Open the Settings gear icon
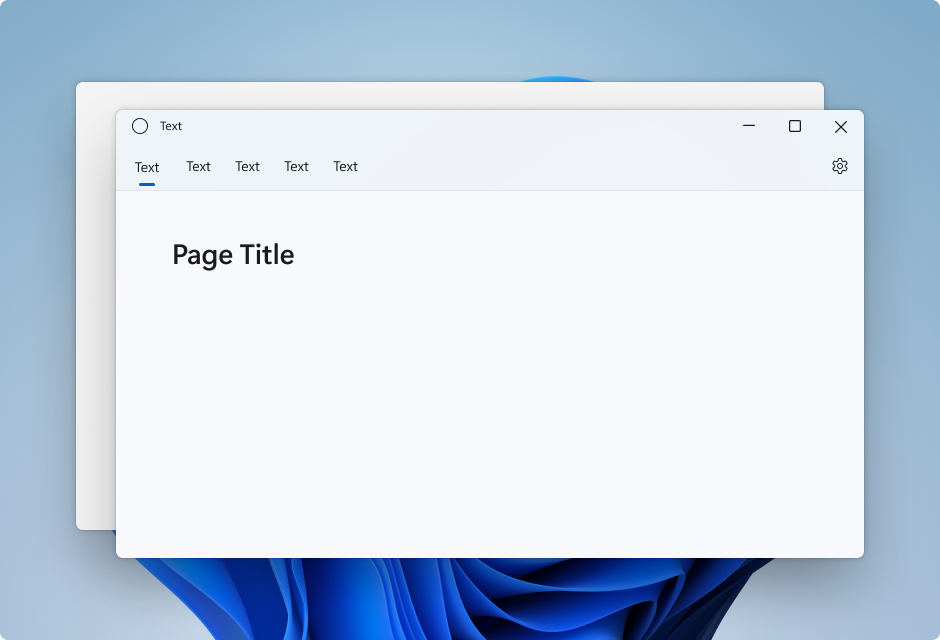Screen dimensions: 940x640 839,165
